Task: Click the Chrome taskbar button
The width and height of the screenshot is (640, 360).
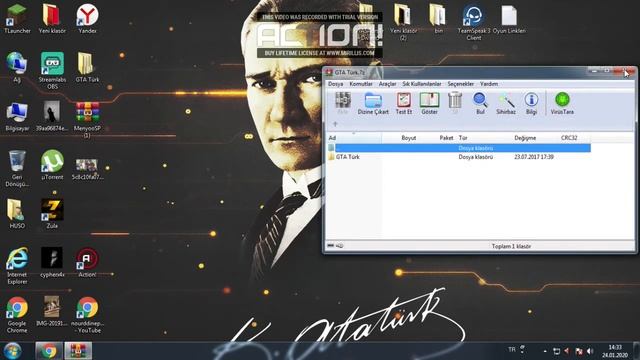Action: click(49, 351)
